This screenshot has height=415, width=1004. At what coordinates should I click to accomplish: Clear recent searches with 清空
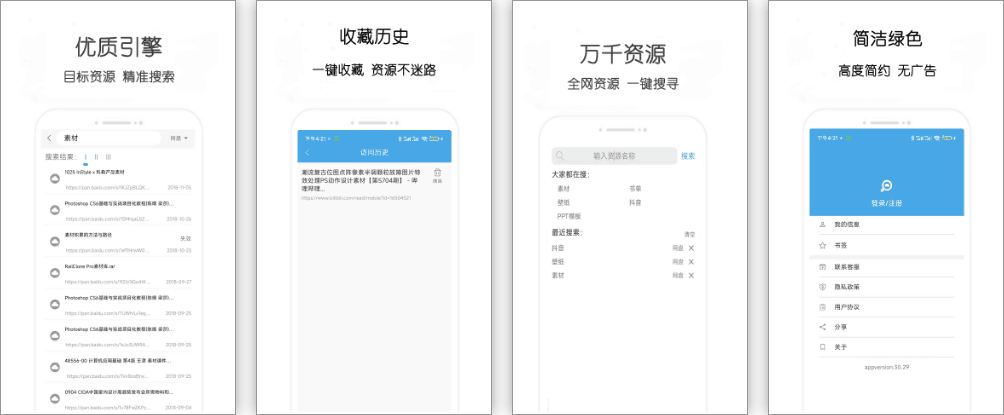(689, 235)
